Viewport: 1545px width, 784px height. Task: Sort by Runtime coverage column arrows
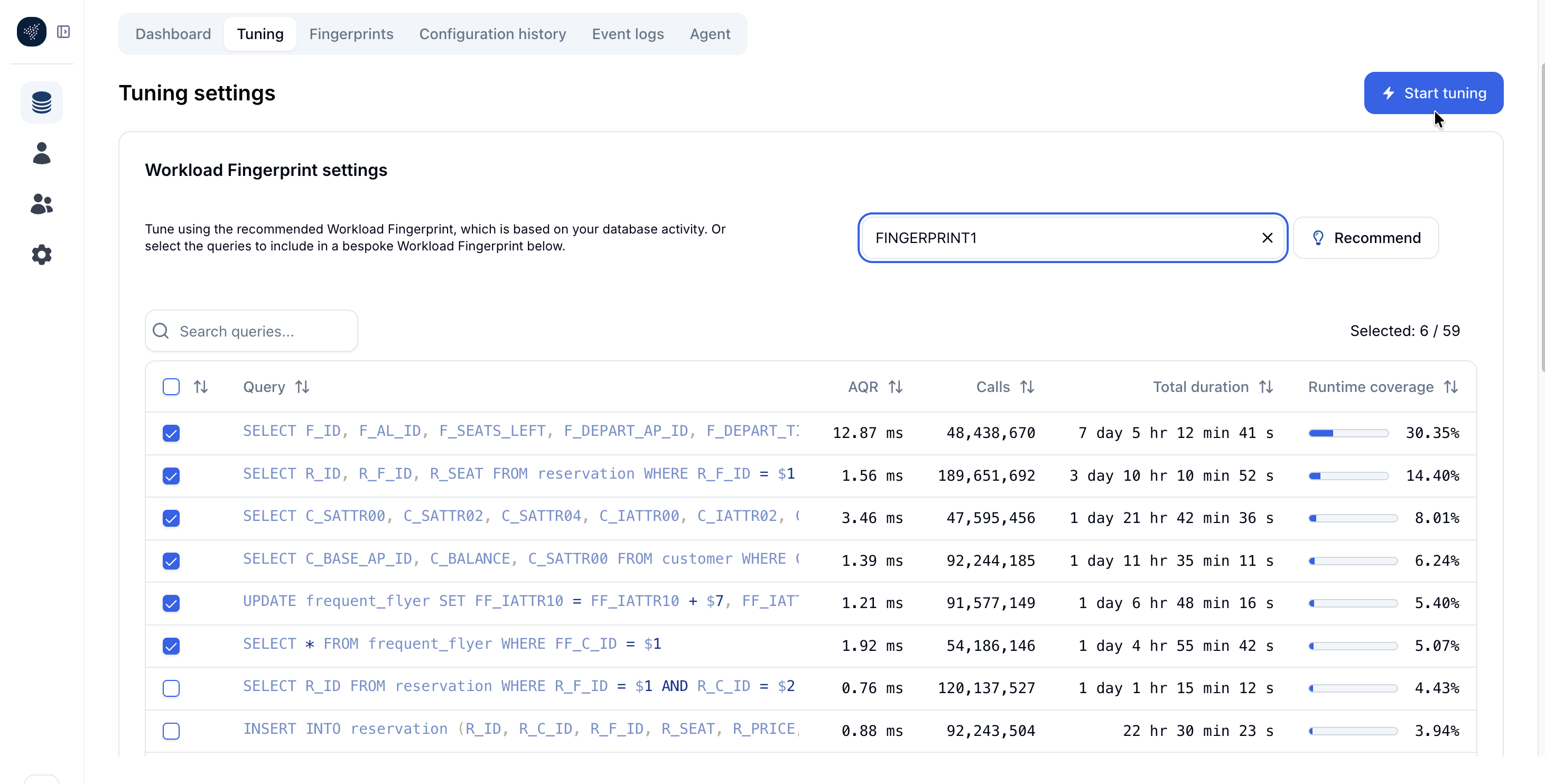pos(1451,387)
